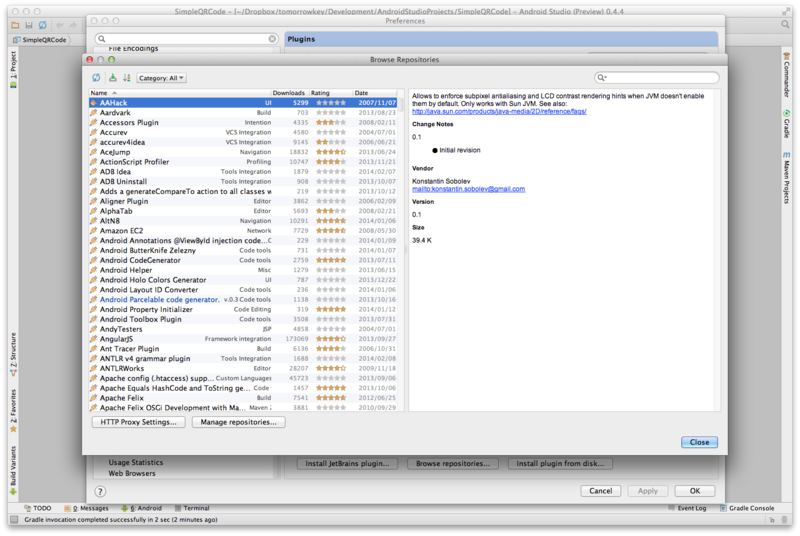
Task: Click the sort plugins toolbar icon
Action: pos(127,78)
